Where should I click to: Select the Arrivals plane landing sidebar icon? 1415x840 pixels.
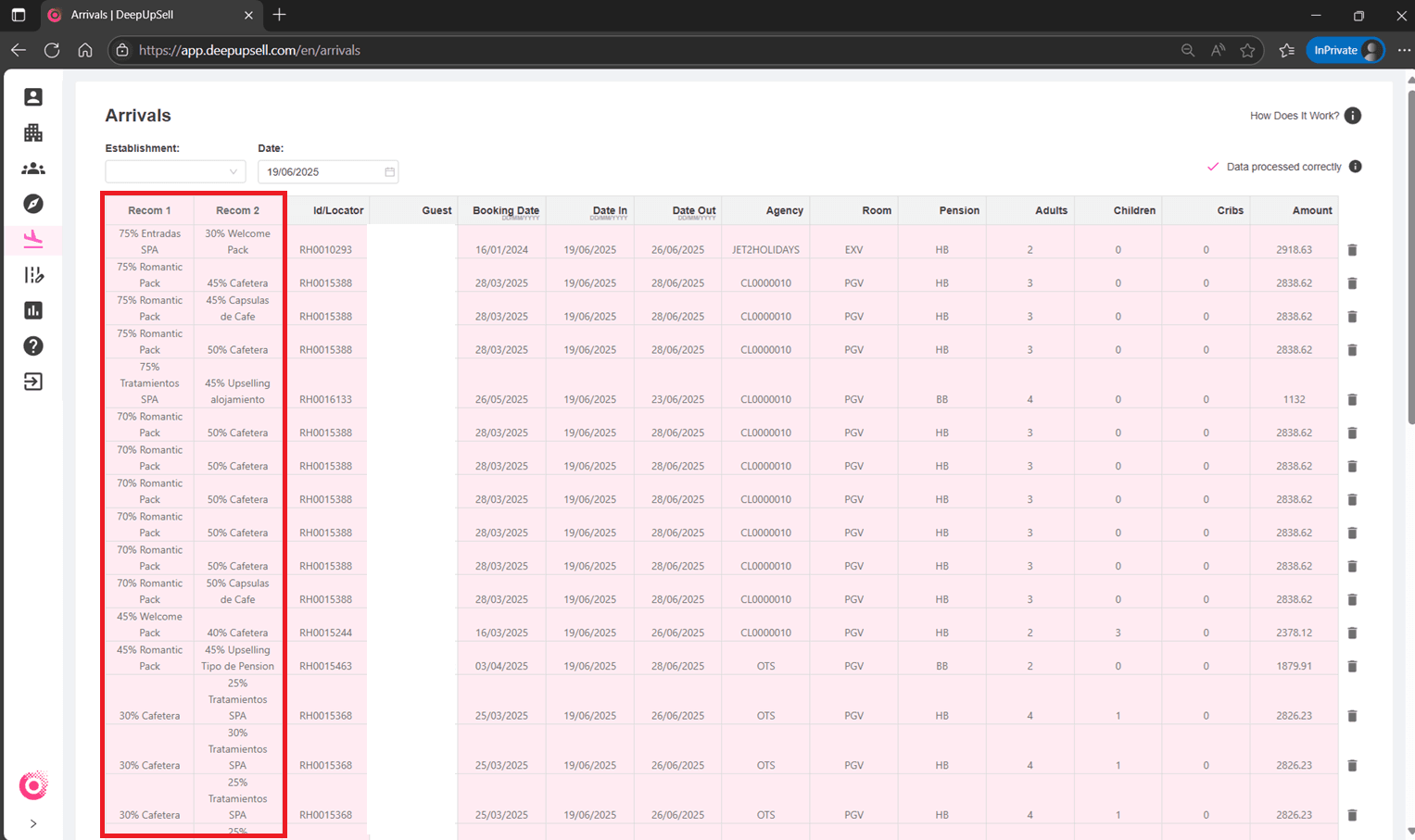click(x=33, y=239)
